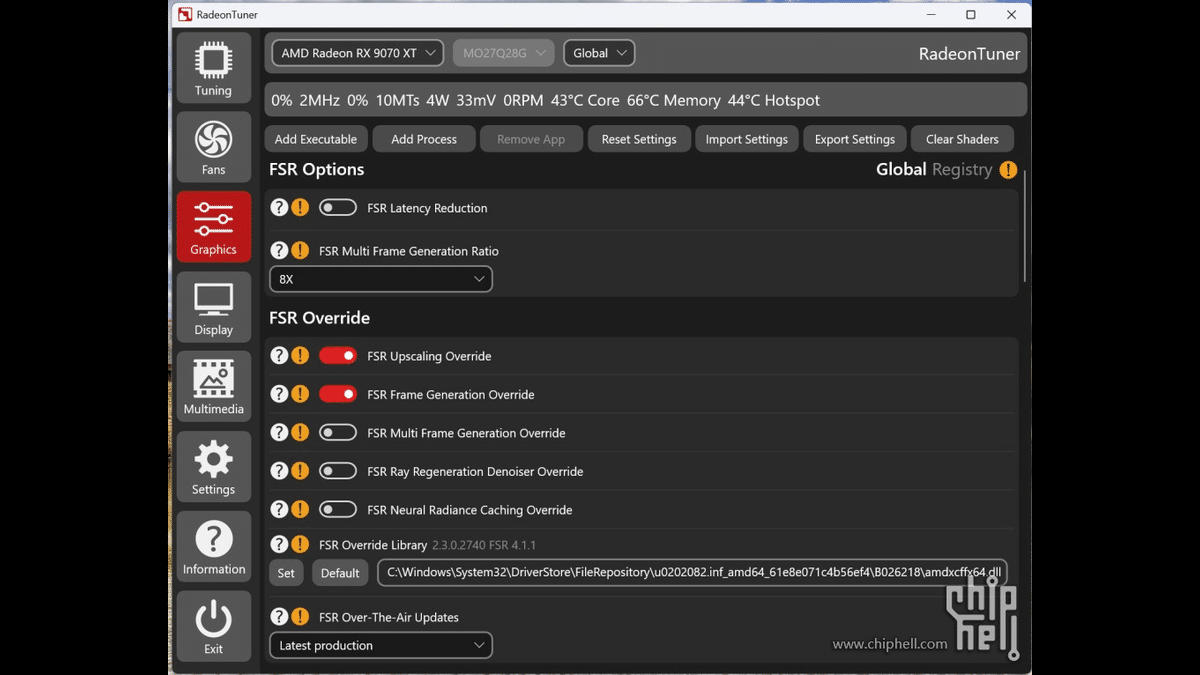Open the Information help section

click(x=213, y=547)
